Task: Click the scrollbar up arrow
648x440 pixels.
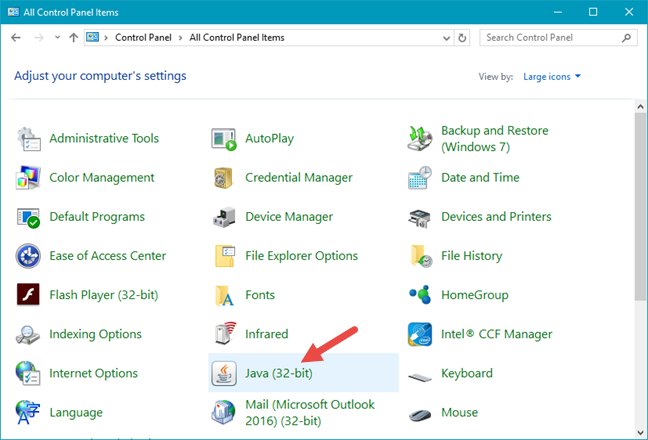Action: point(640,107)
